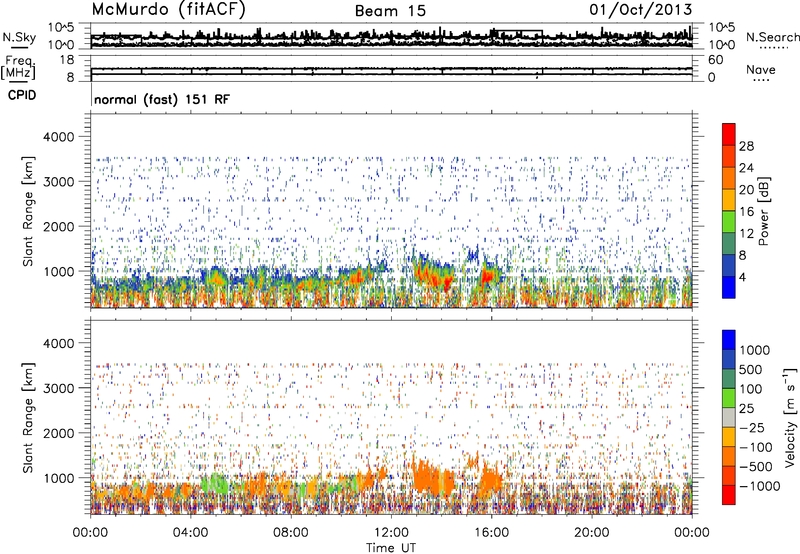The image size is (800, 554).
Task: Click the "Time UT" x-axis label
Action: click(x=391, y=548)
